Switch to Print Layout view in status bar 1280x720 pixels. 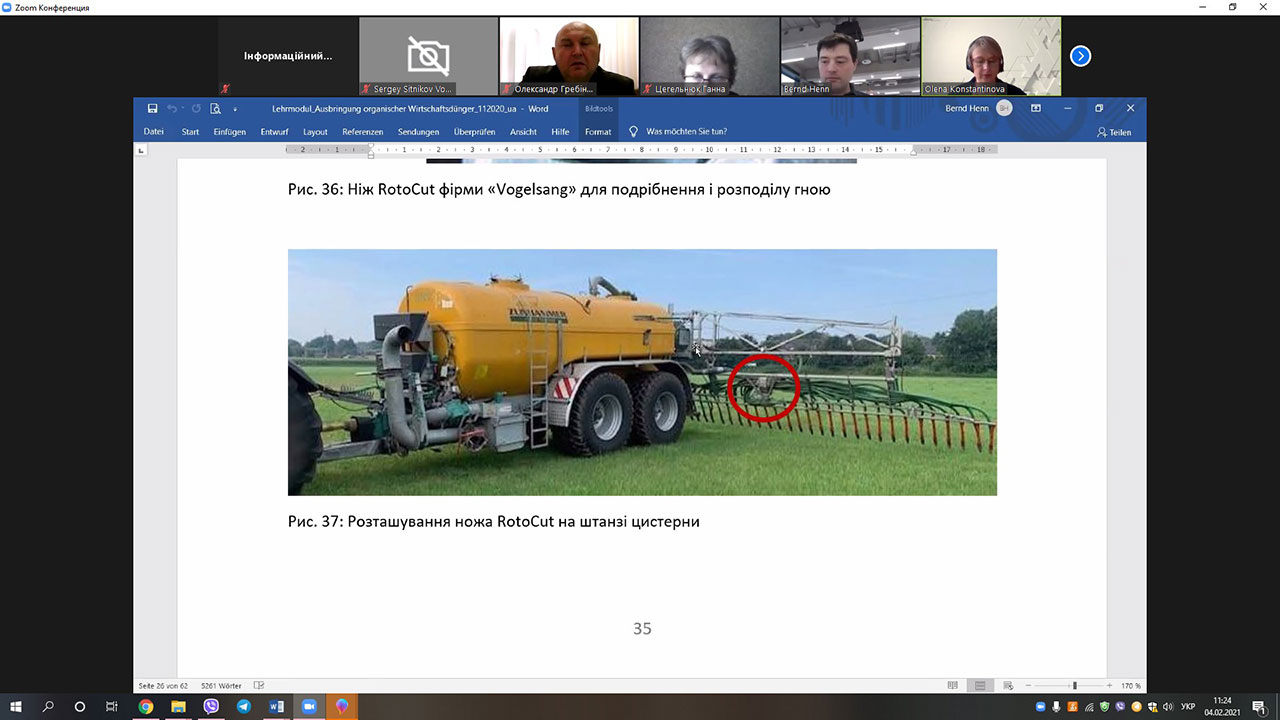point(980,686)
